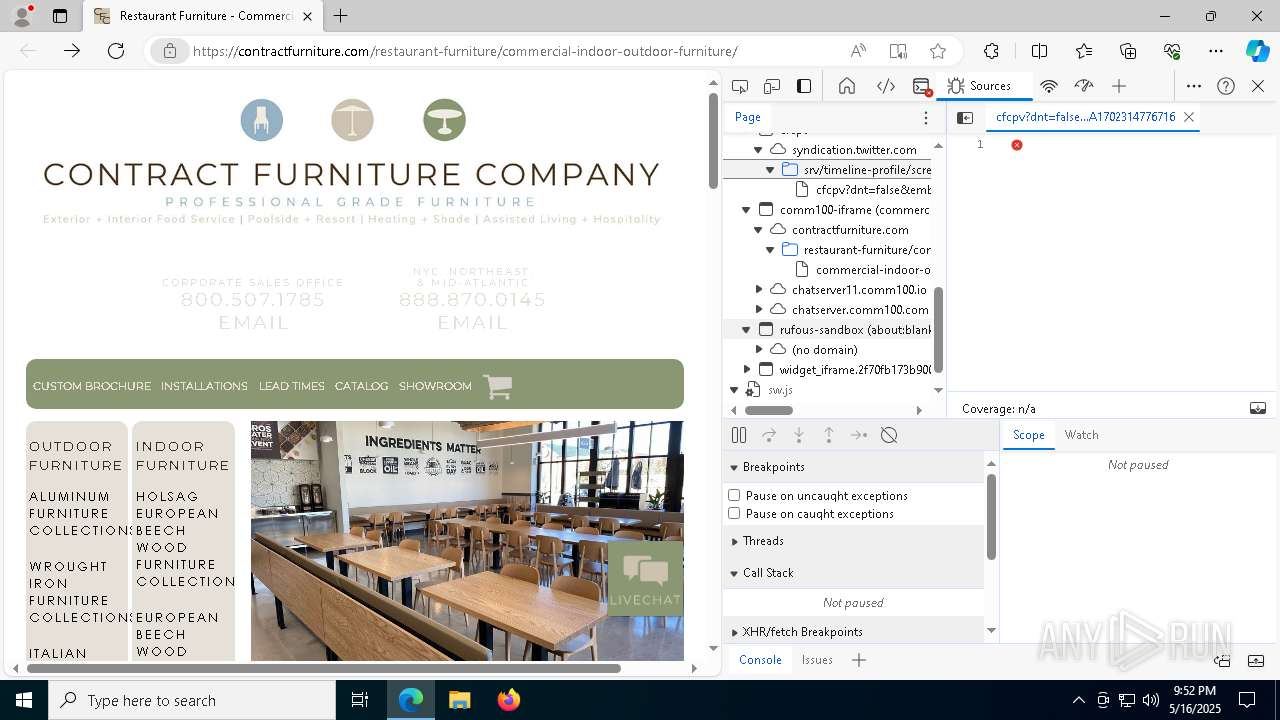Click the chair circle logo icon
The image size is (1280, 720).
click(262, 120)
